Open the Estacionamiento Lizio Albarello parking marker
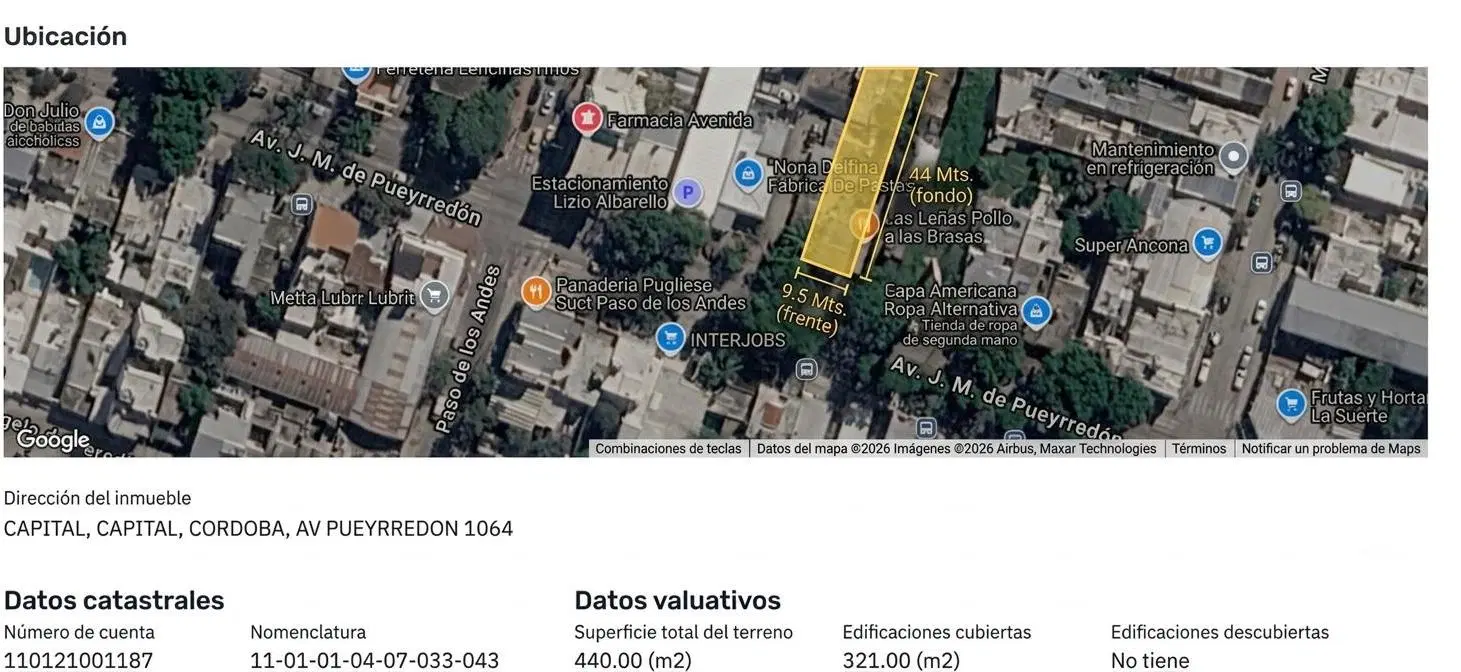1461x672 pixels. coord(687,192)
